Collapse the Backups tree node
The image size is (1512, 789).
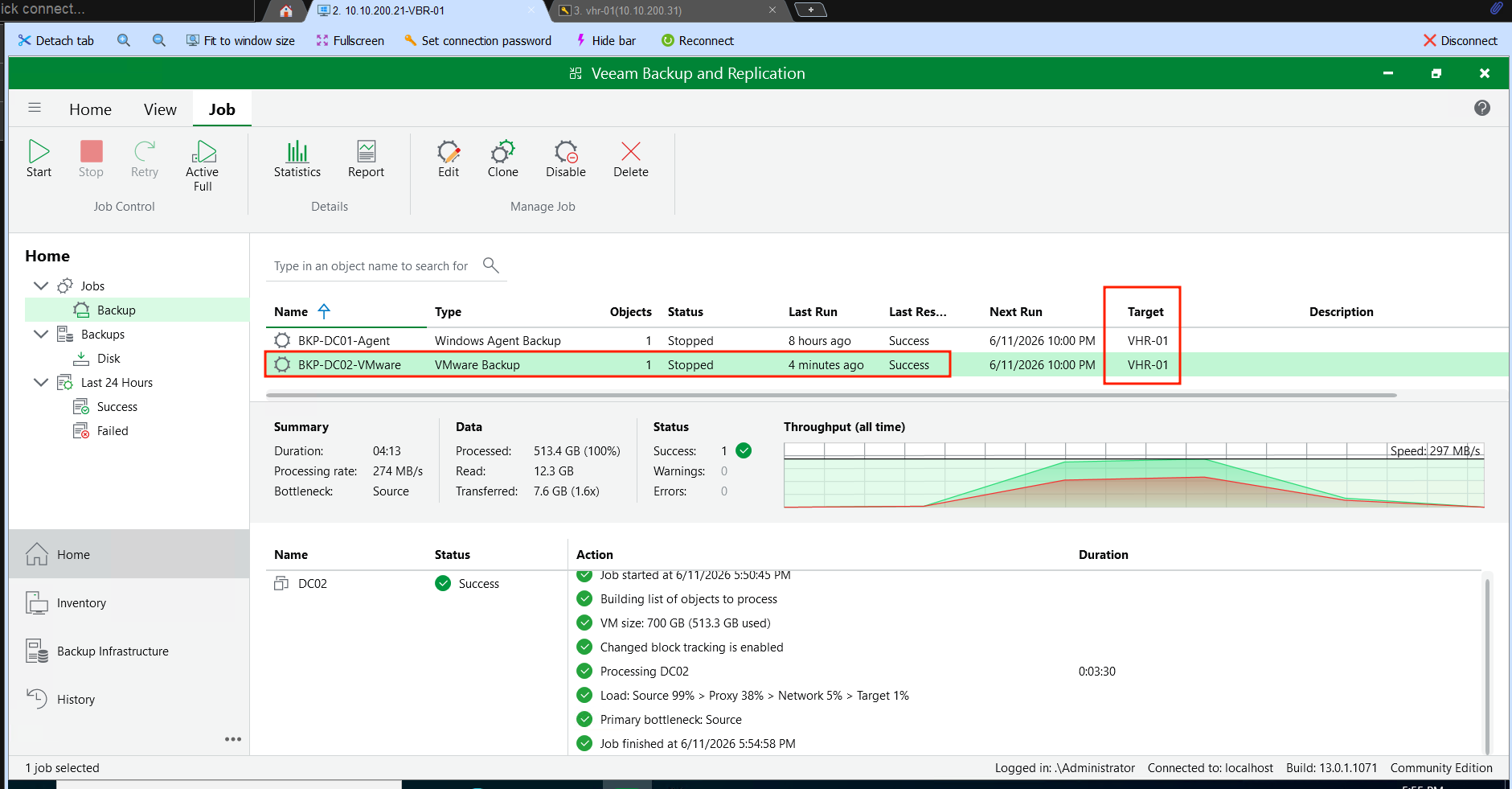41,334
